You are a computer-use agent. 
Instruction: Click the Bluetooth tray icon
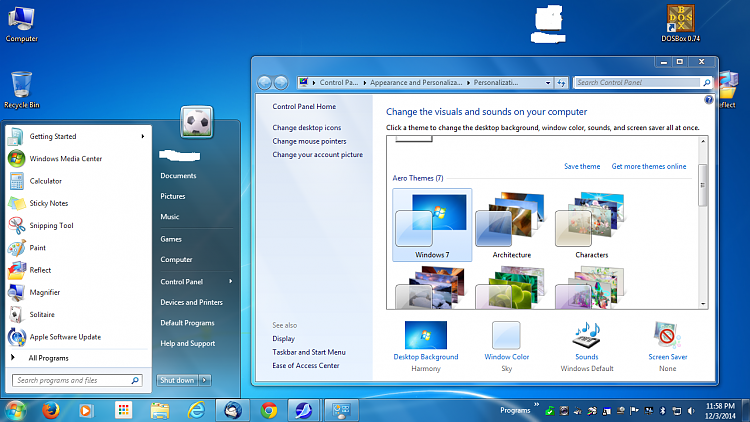[662, 411]
